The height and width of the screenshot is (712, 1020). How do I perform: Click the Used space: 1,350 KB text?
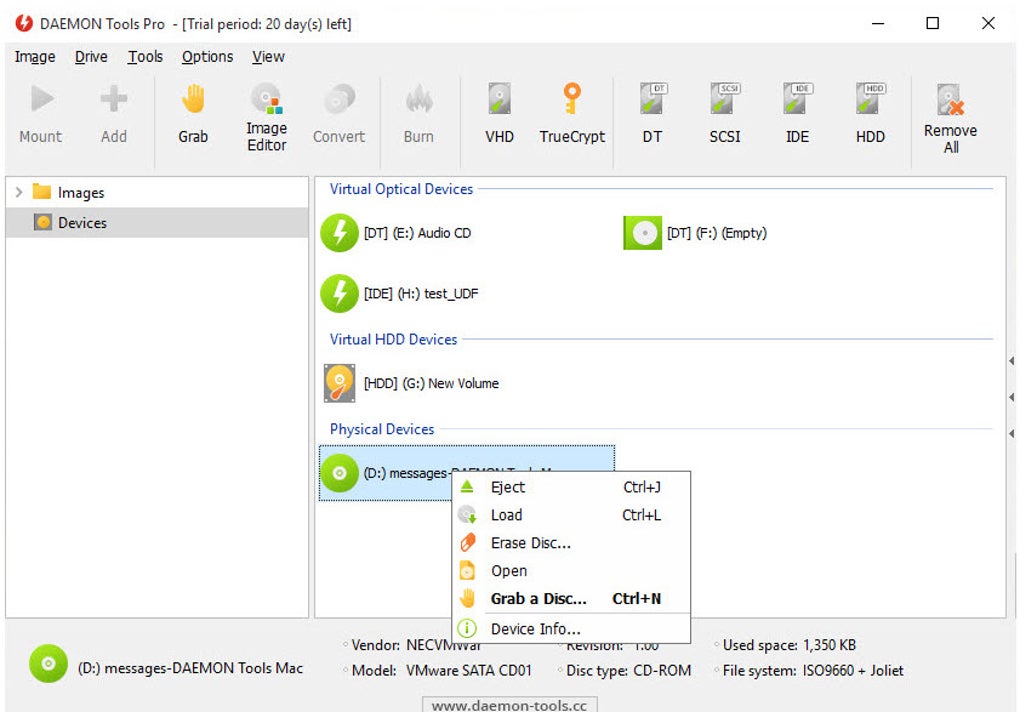coord(789,645)
